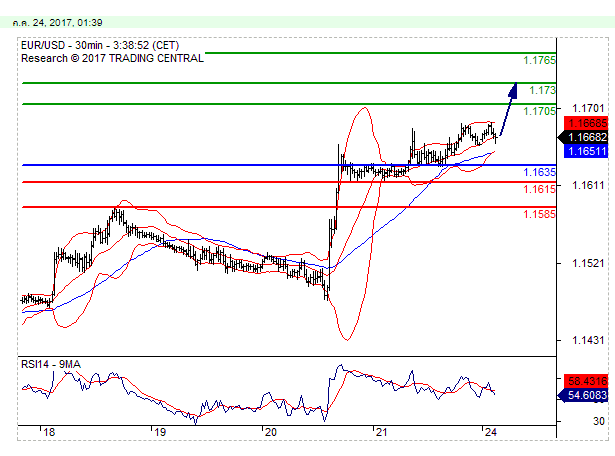Click the red support label 1.1585
Image resolution: width=615 pixels, height=456 pixels.
click(539, 214)
